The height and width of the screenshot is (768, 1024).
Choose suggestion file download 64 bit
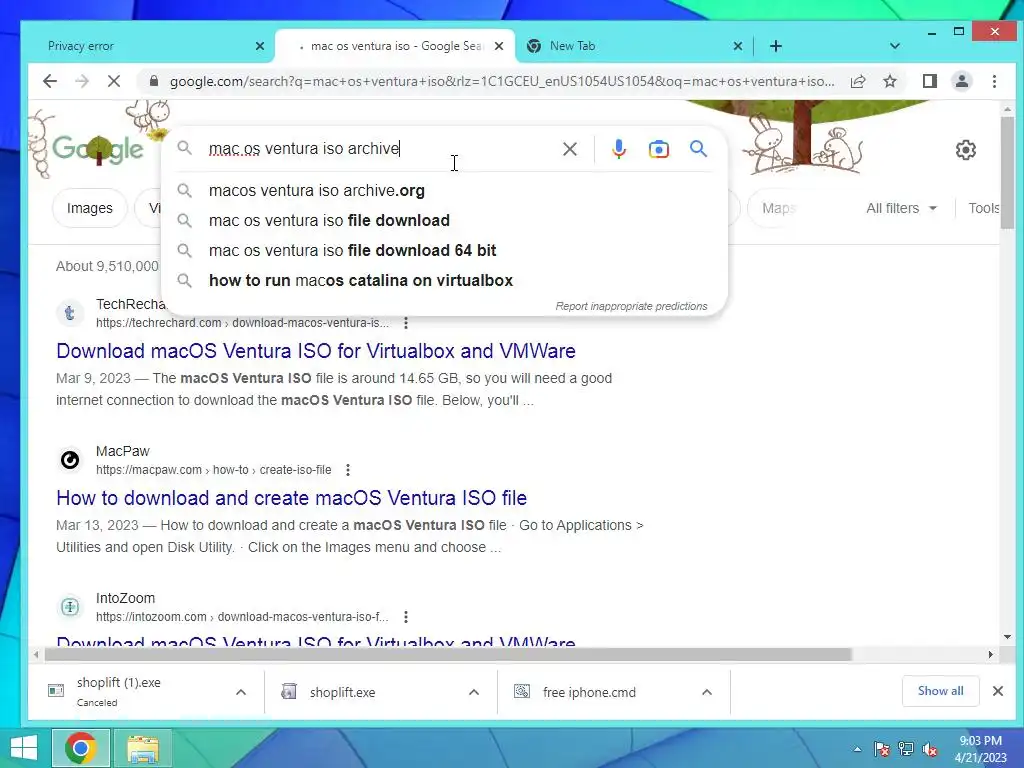444,251
